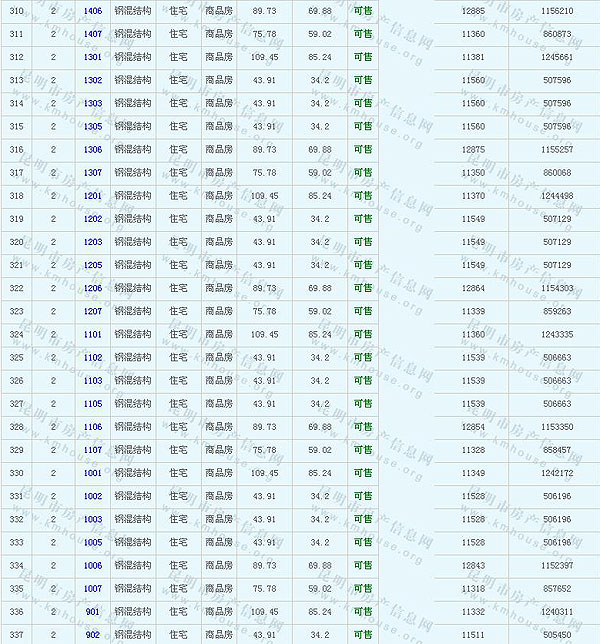The height and width of the screenshot is (644, 600).
Task: Open room 1101 link
Action: point(93,334)
